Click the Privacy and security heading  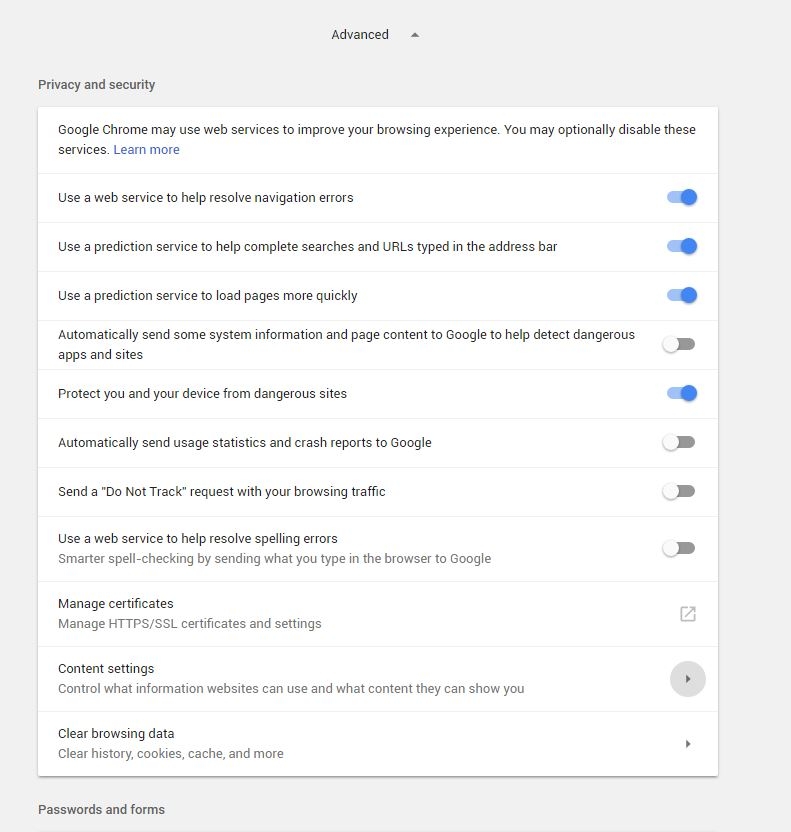click(x=97, y=85)
